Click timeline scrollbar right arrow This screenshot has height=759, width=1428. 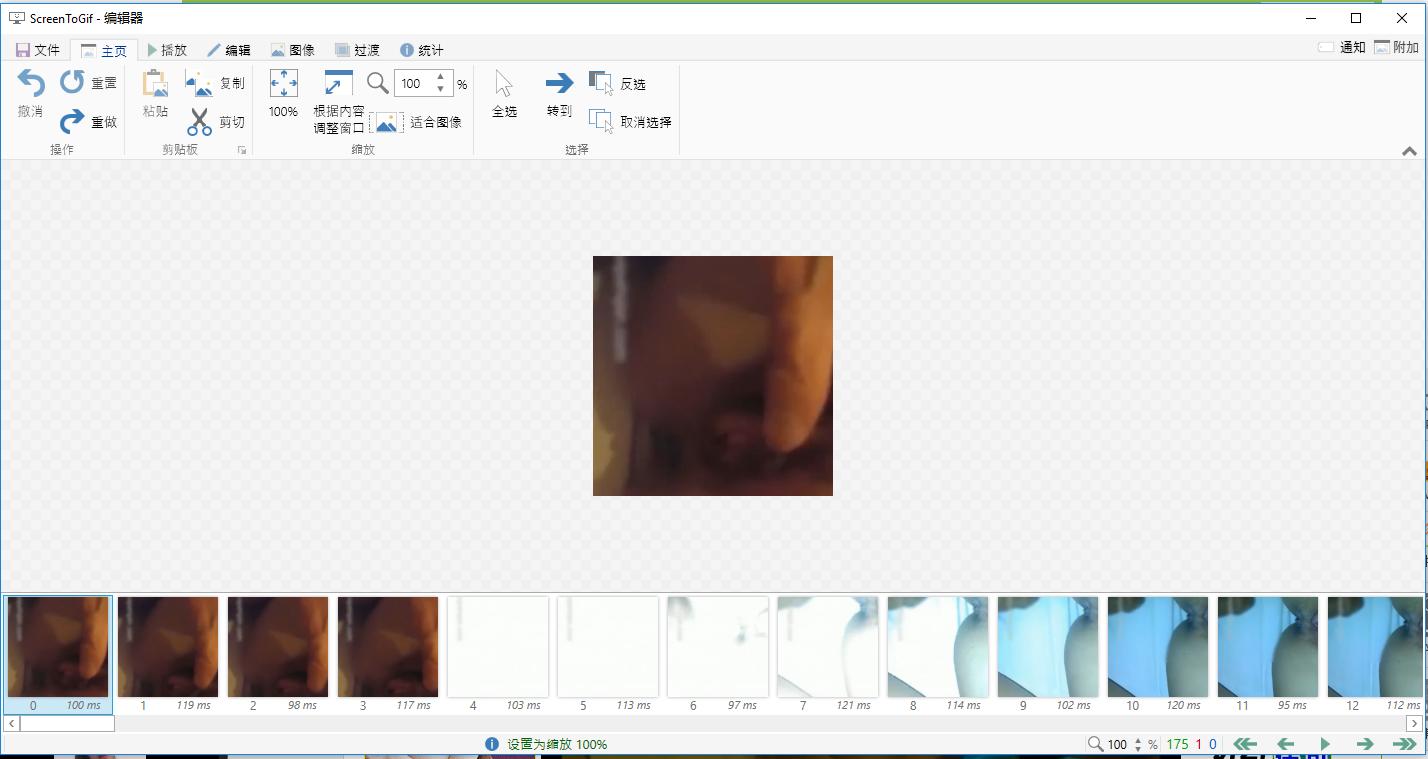click(1415, 723)
